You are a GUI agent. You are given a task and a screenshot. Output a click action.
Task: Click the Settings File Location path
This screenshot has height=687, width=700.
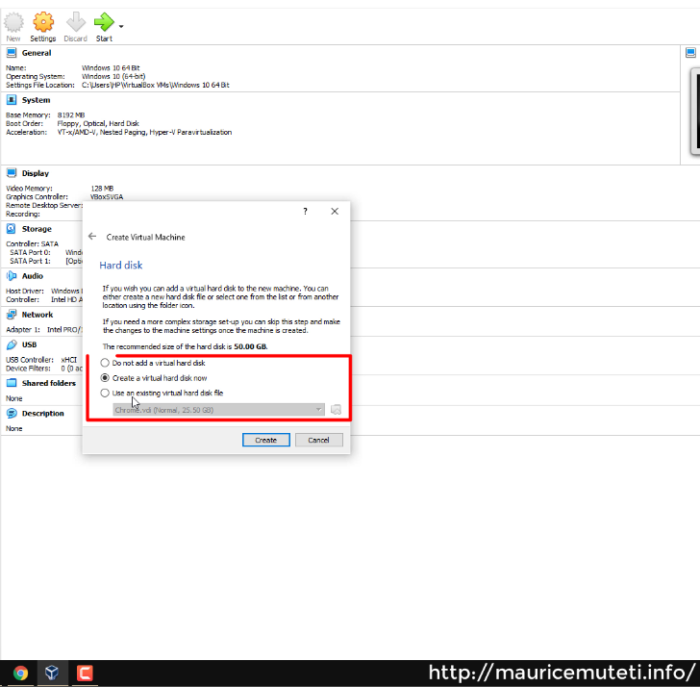155,85
